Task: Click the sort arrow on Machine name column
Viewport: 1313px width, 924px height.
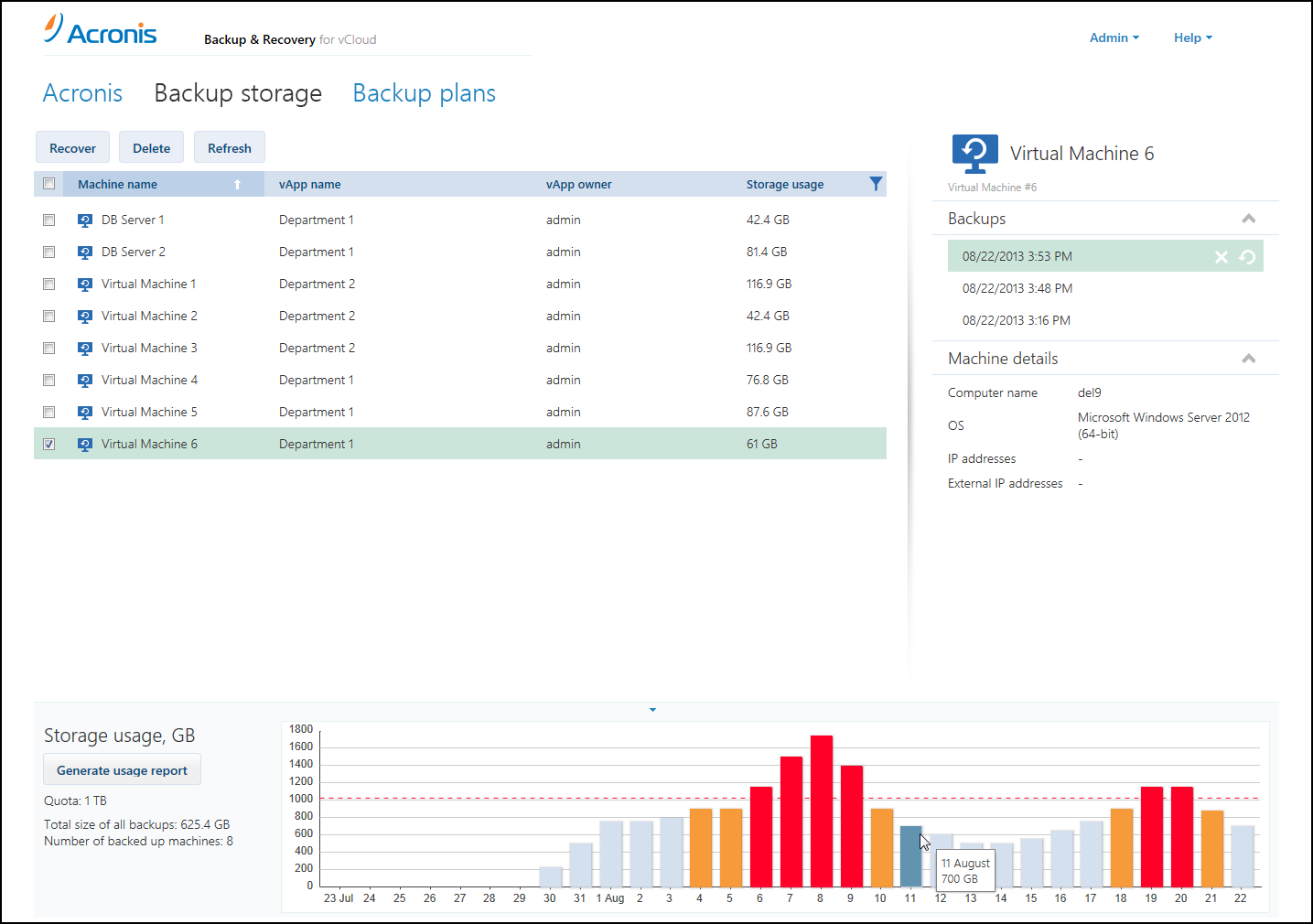Action: [237, 184]
